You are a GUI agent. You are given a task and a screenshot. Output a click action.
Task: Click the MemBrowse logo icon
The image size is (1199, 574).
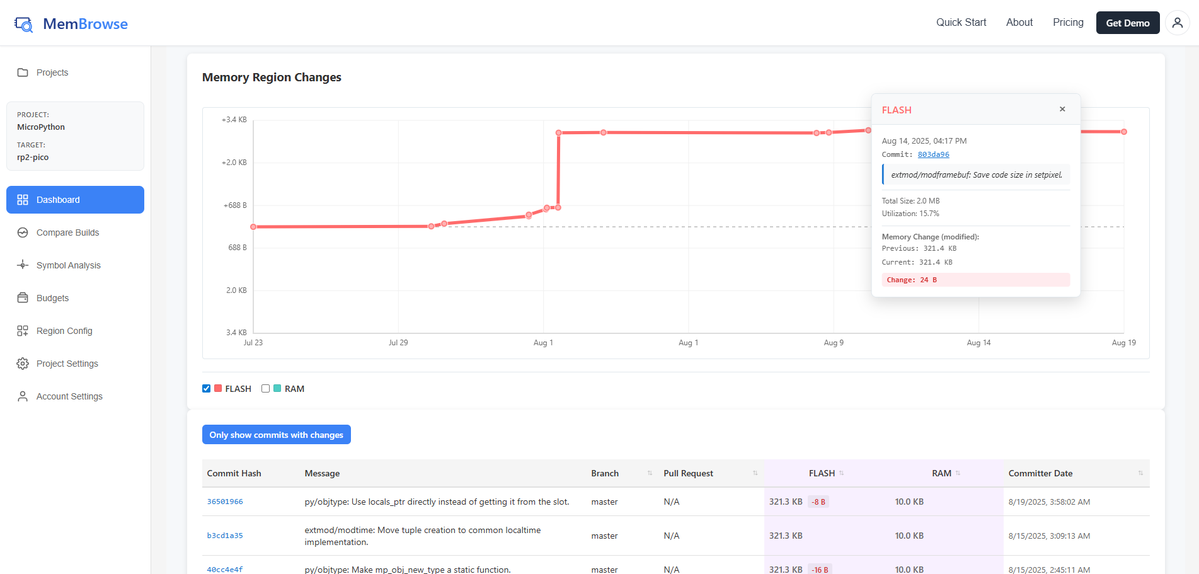point(24,24)
